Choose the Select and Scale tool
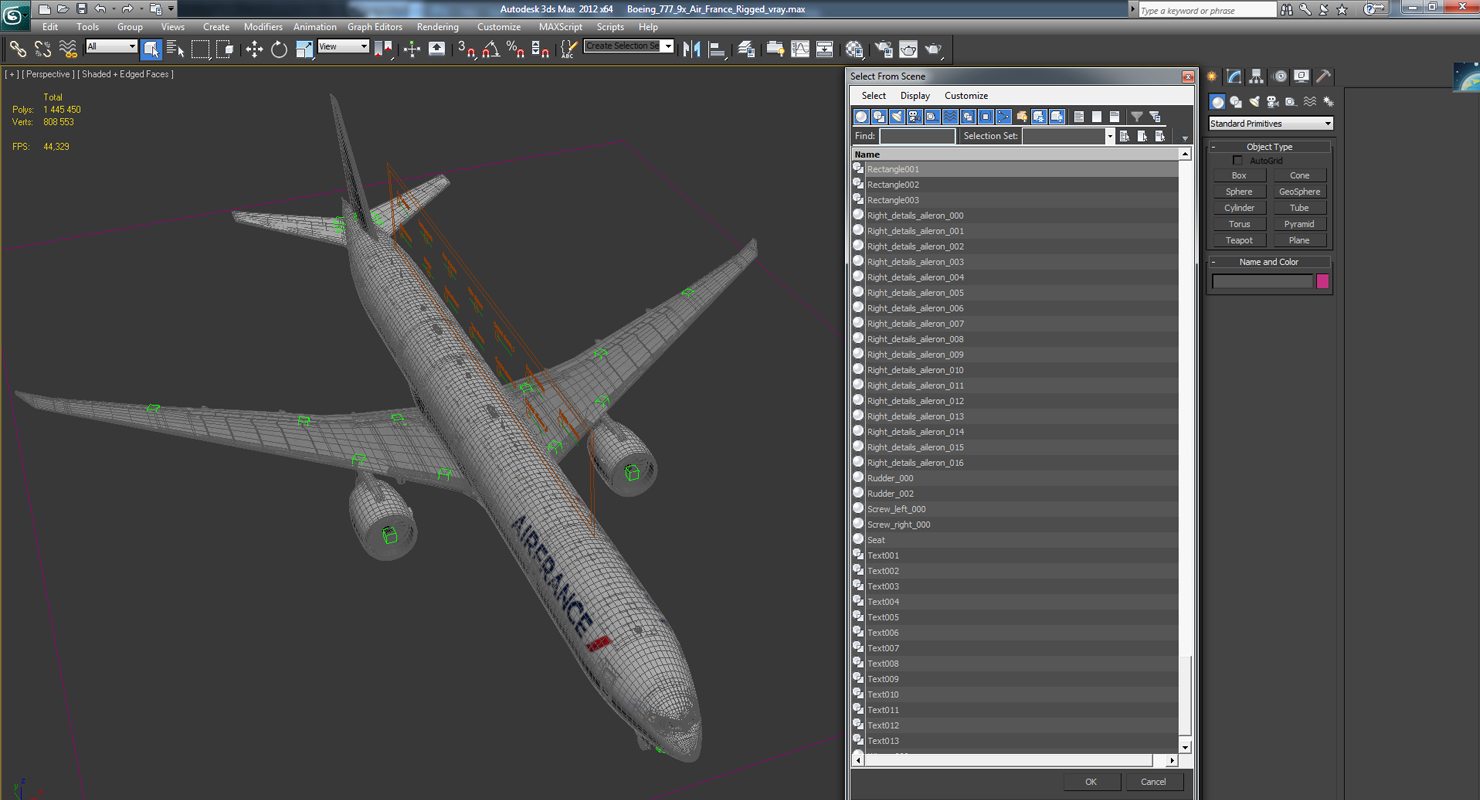Viewport: 1480px width, 800px height. (304, 49)
